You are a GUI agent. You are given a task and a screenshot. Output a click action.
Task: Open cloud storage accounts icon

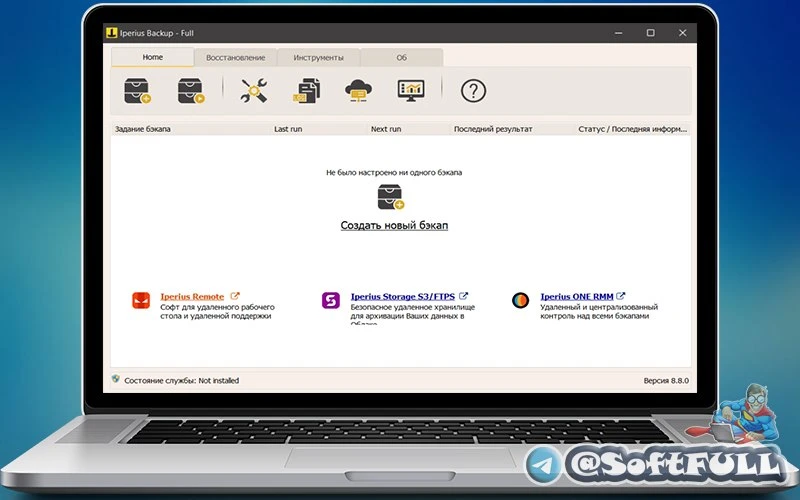point(358,91)
